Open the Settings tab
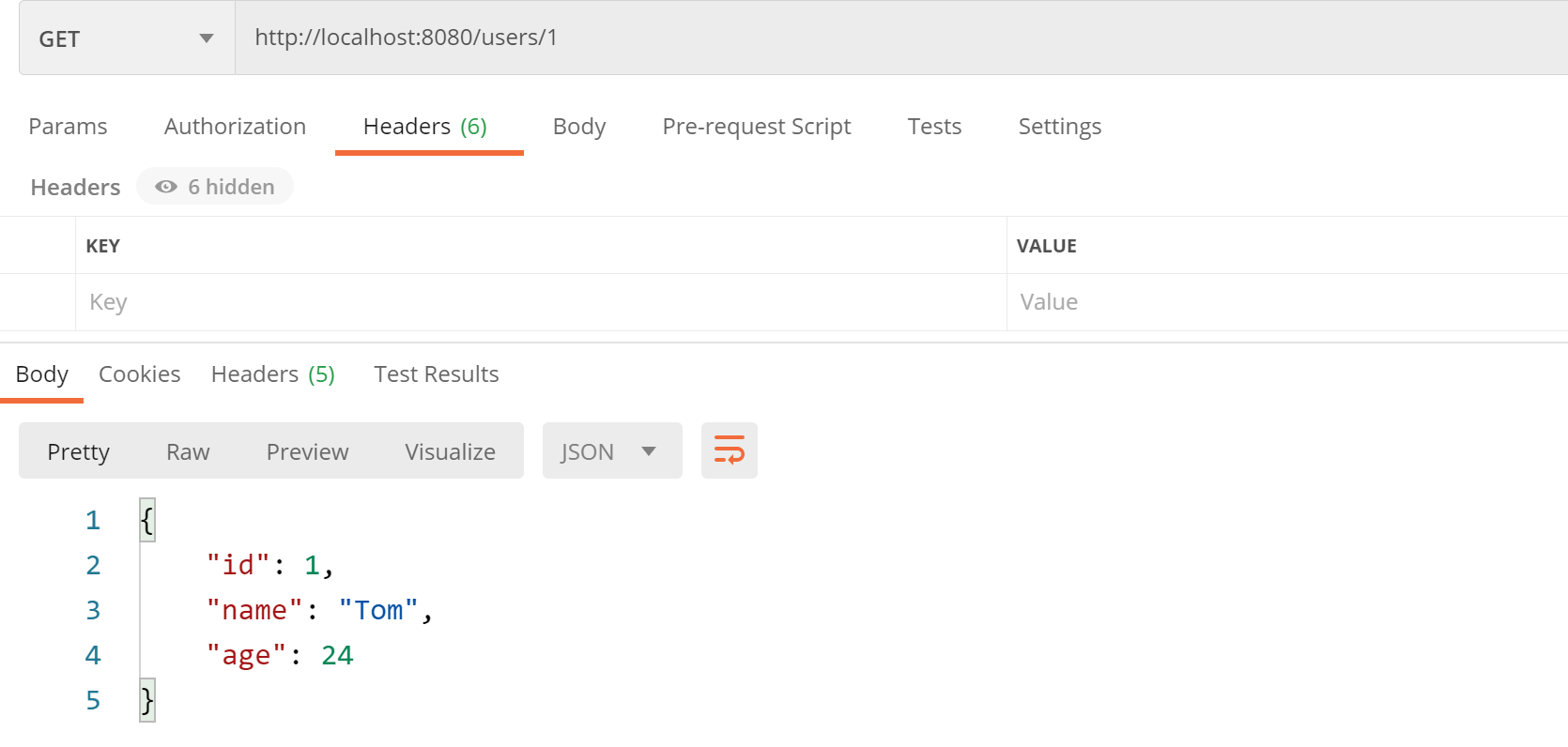This screenshot has height=747, width=1568. coord(1060,127)
